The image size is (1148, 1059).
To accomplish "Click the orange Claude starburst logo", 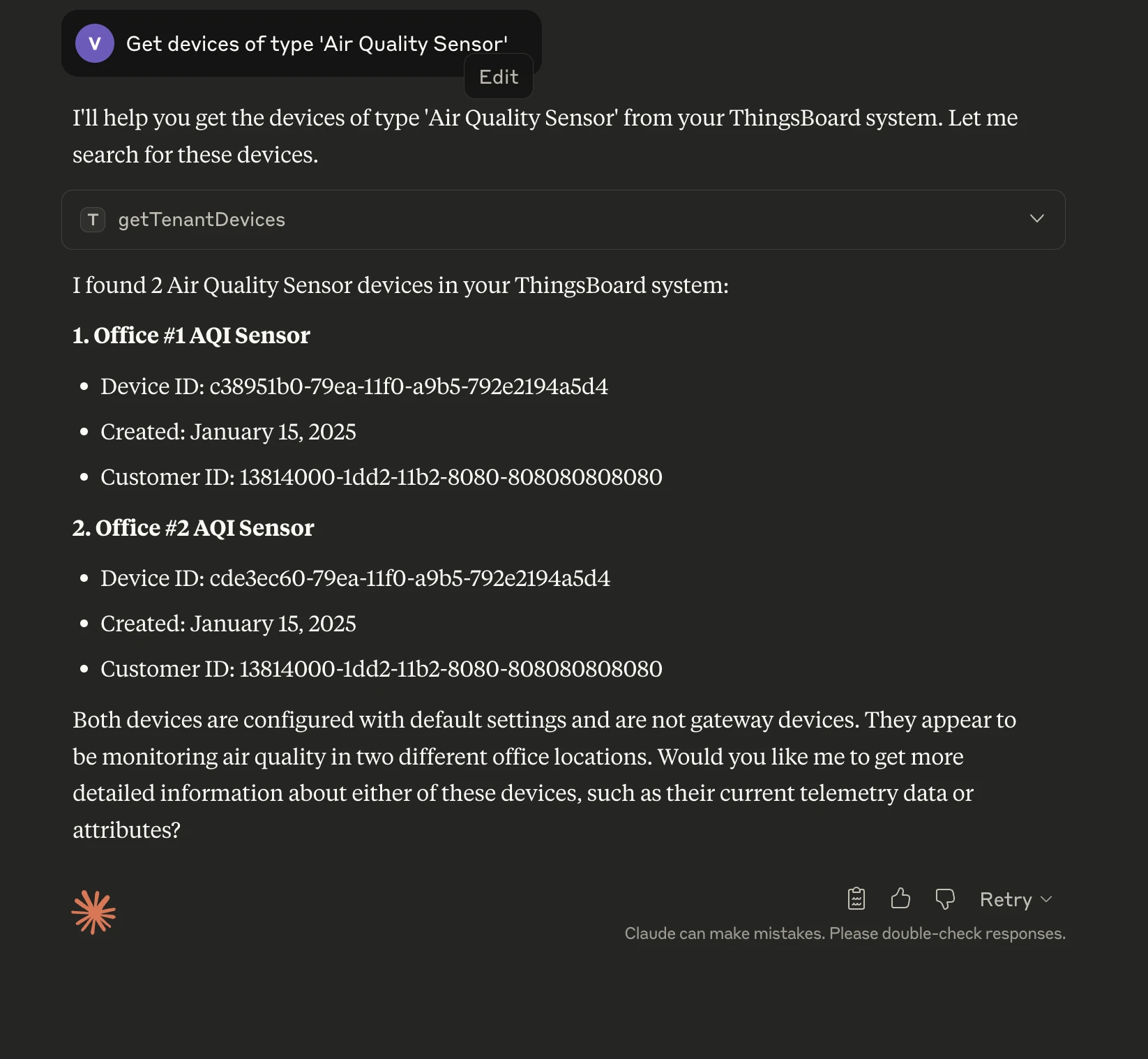I will click(x=93, y=912).
